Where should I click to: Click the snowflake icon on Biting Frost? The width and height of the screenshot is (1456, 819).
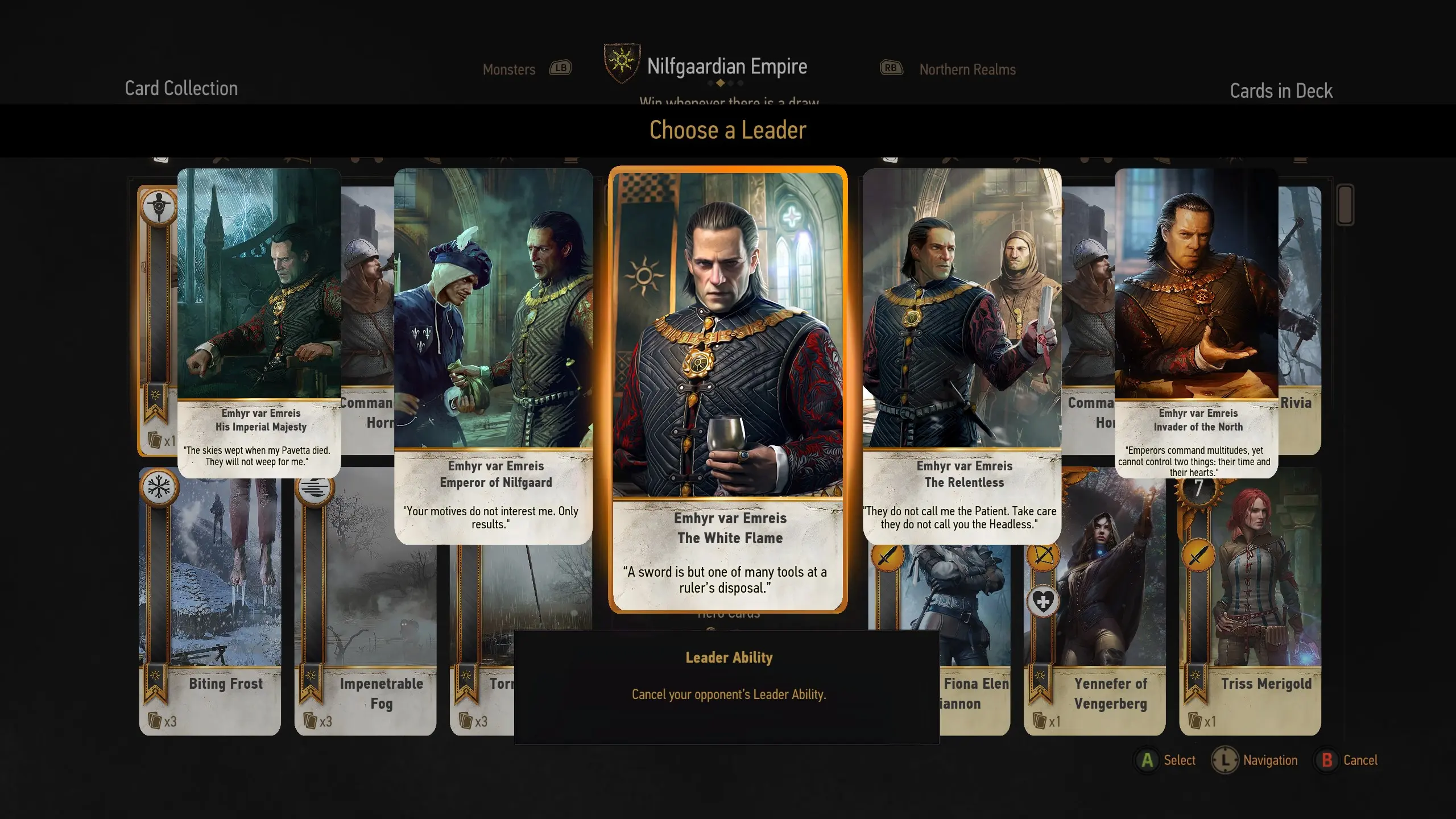click(159, 487)
